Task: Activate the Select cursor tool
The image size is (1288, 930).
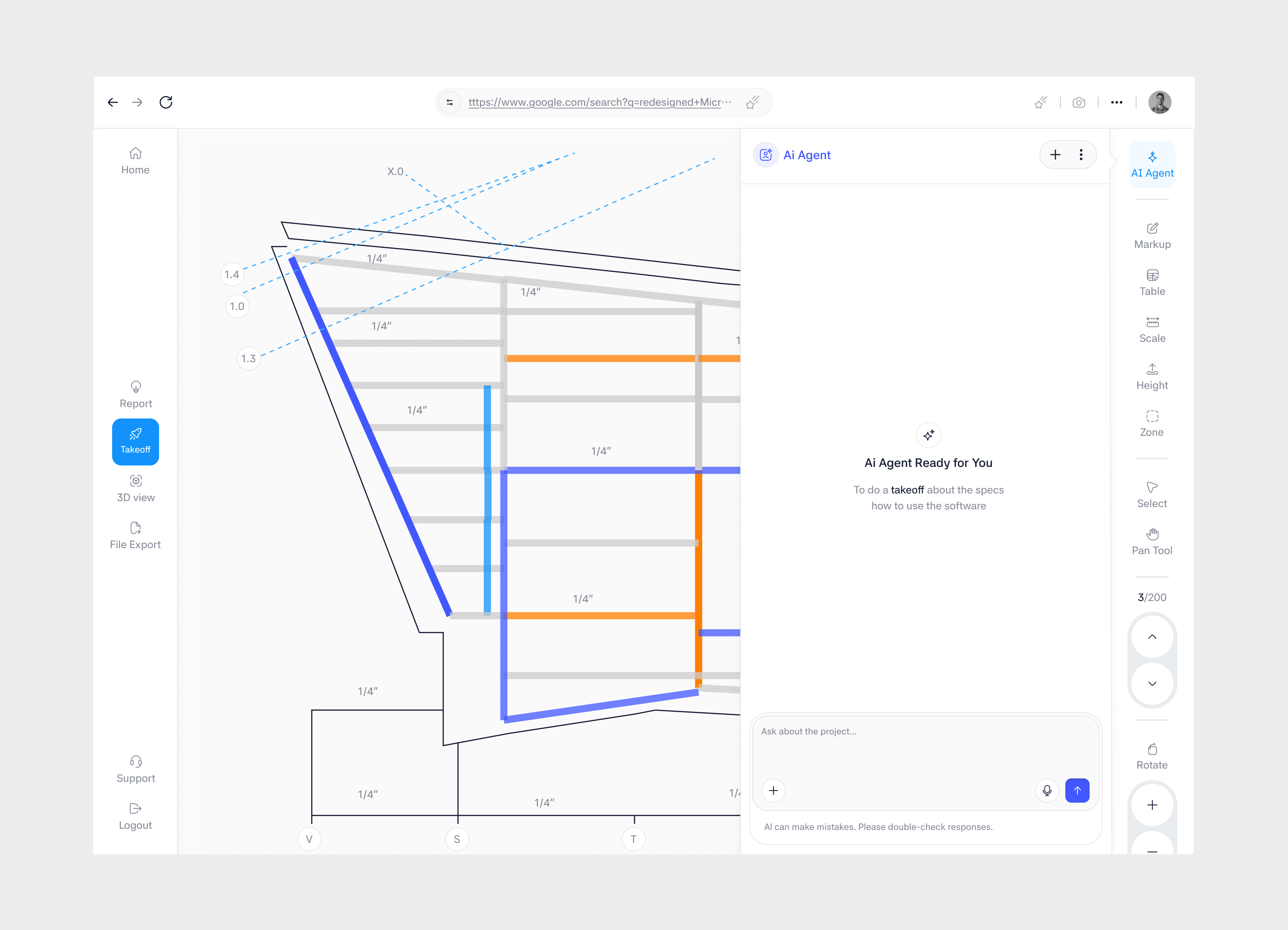Action: (x=1152, y=495)
